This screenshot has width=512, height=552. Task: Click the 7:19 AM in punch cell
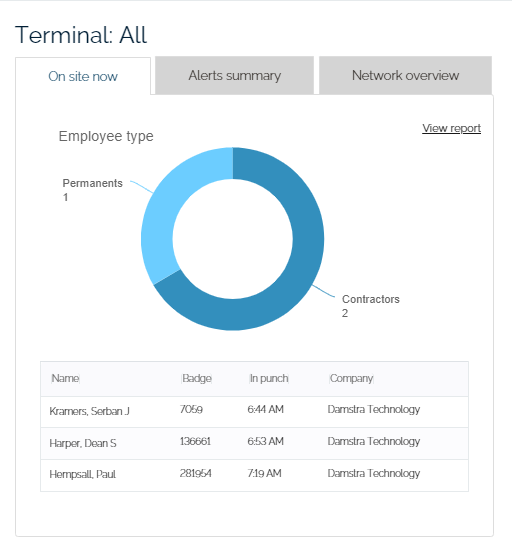(x=264, y=473)
